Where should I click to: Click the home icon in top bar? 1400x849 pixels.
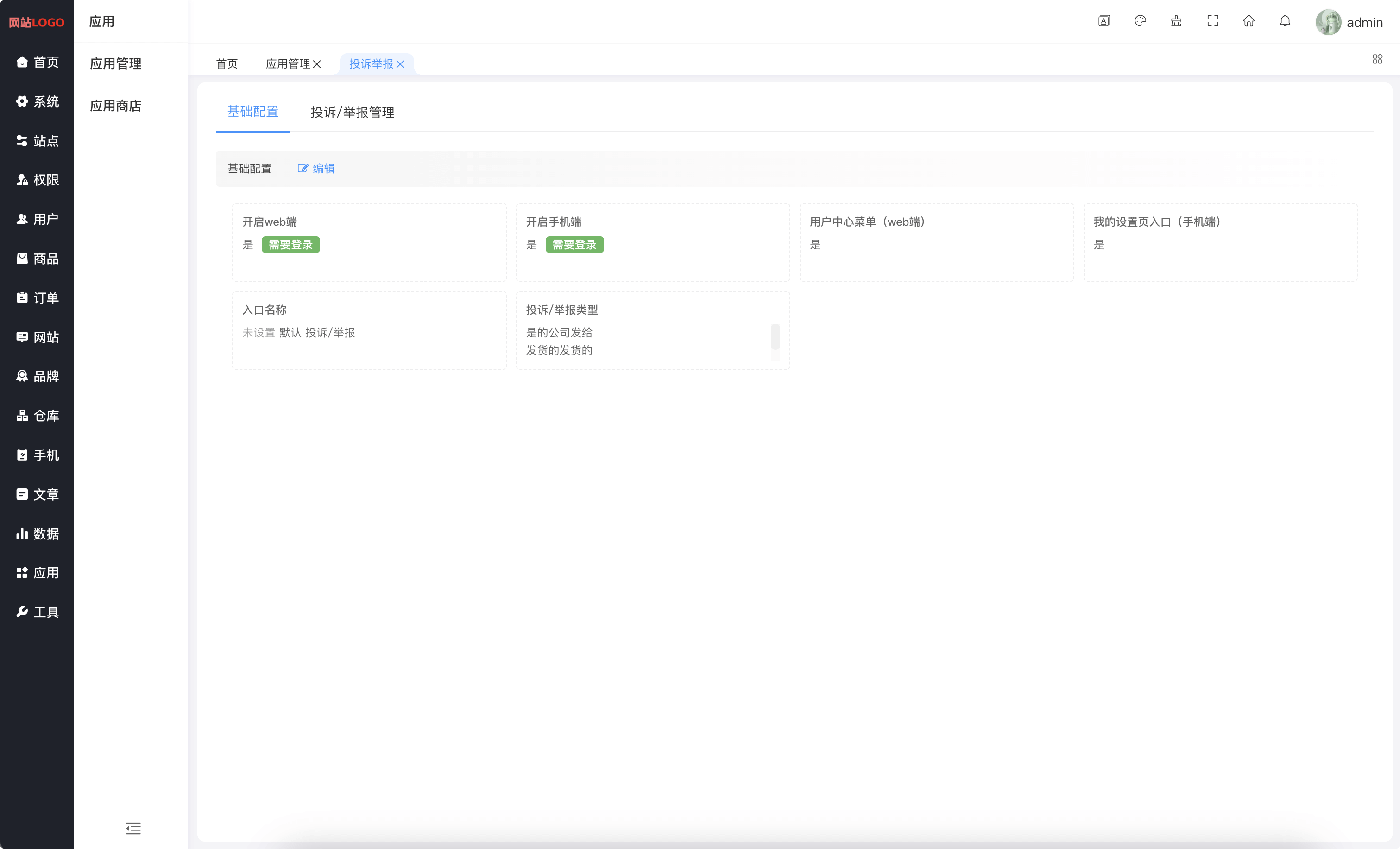pos(1249,21)
